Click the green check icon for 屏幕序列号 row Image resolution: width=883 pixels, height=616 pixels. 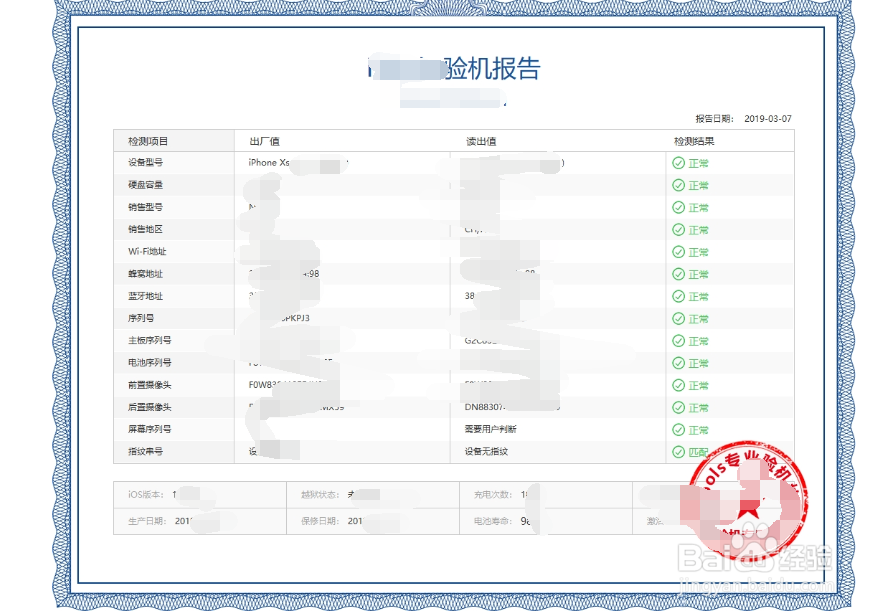(x=679, y=430)
